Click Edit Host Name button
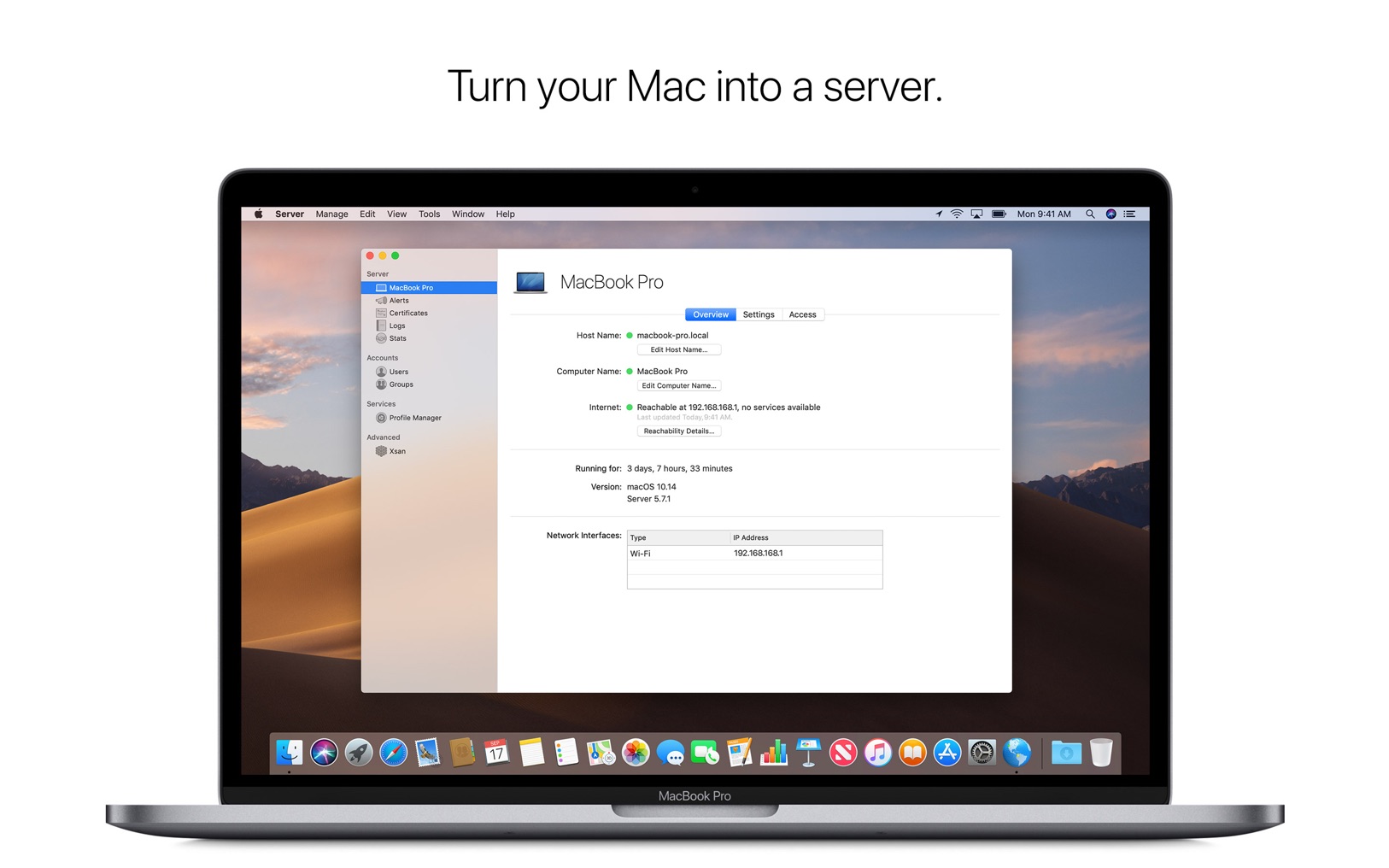Screen dimensions: 1389x868 click(x=678, y=350)
